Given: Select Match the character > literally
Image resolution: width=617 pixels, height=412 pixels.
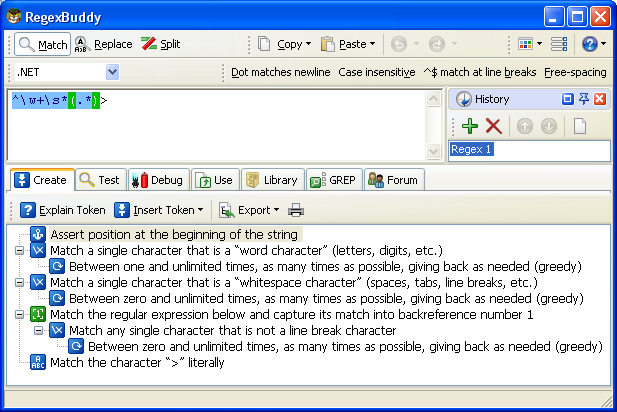Looking at the screenshot, I should [137, 362].
